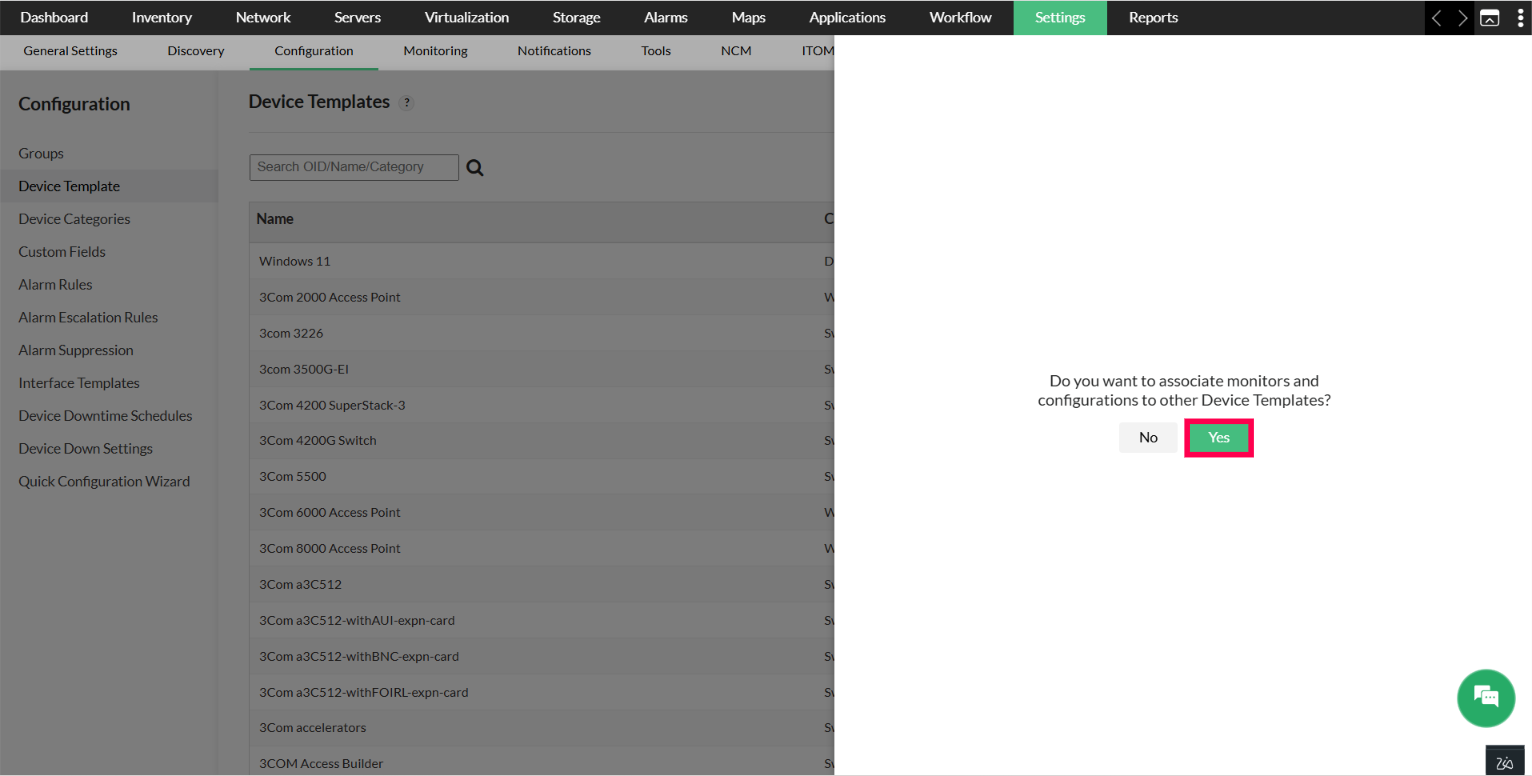Open the 3Com a3C512-withFOIRL-expn-card row
The width and height of the screenshot is (1532, 776).
pyautogui.click(x=542, y=692)
